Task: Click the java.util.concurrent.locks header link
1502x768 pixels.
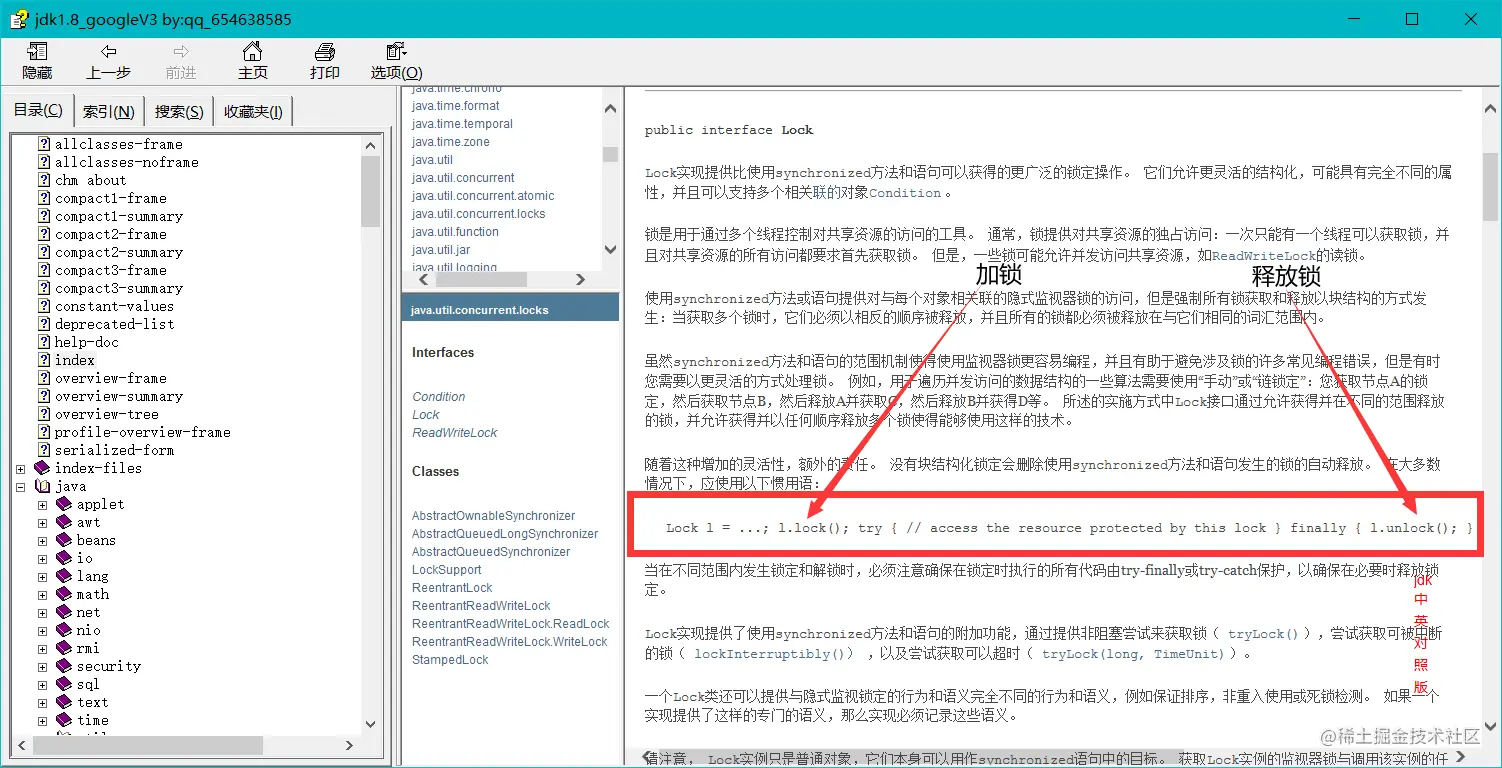Action: [480, 310]
